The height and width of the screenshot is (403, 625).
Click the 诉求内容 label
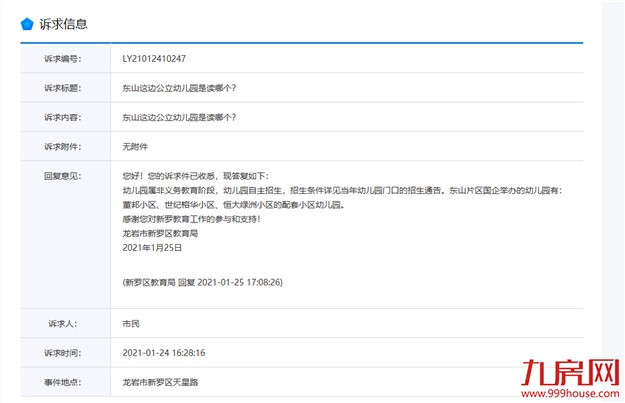pyautogui.click(x=63, y=118)
